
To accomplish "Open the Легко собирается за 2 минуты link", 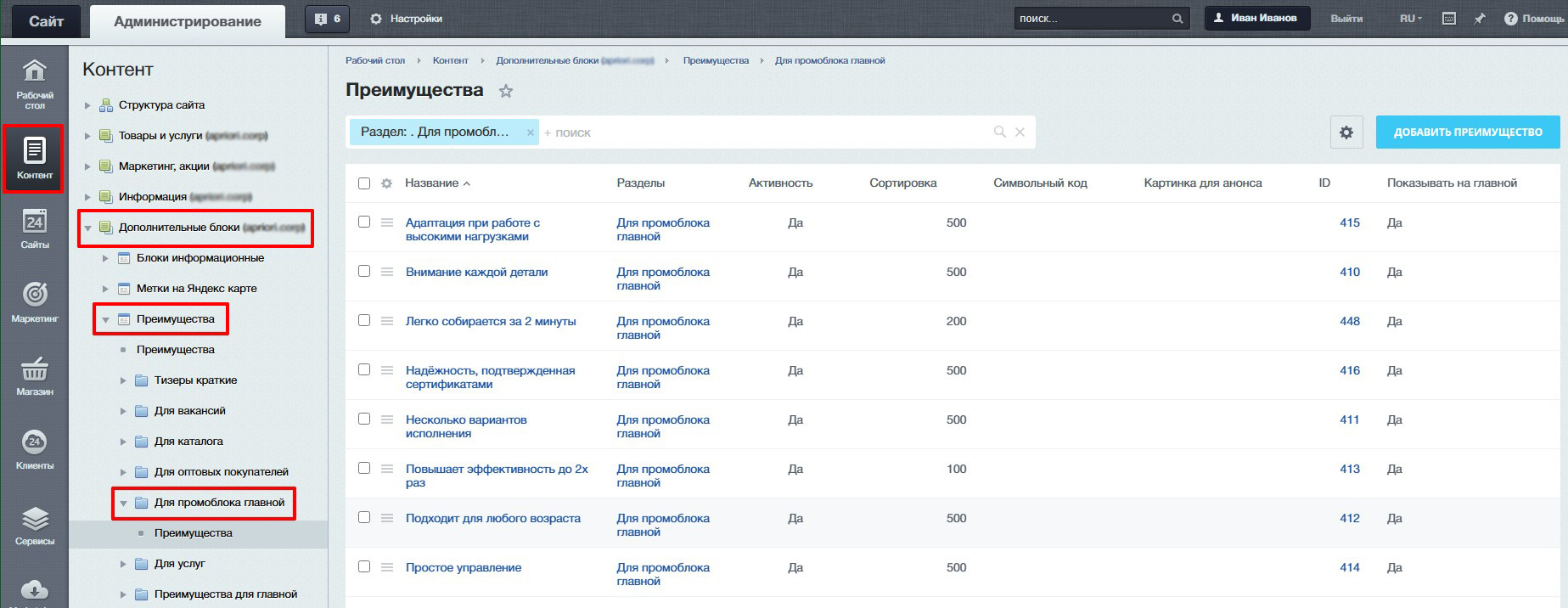I will pos(491,321).
